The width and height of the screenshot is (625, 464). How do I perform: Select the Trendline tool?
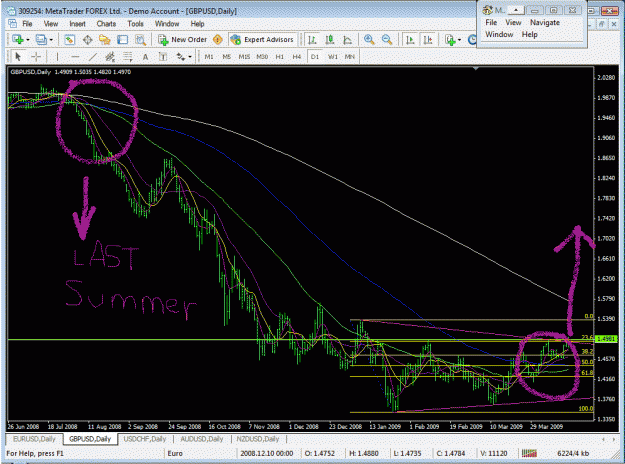[x=92, y=57]
